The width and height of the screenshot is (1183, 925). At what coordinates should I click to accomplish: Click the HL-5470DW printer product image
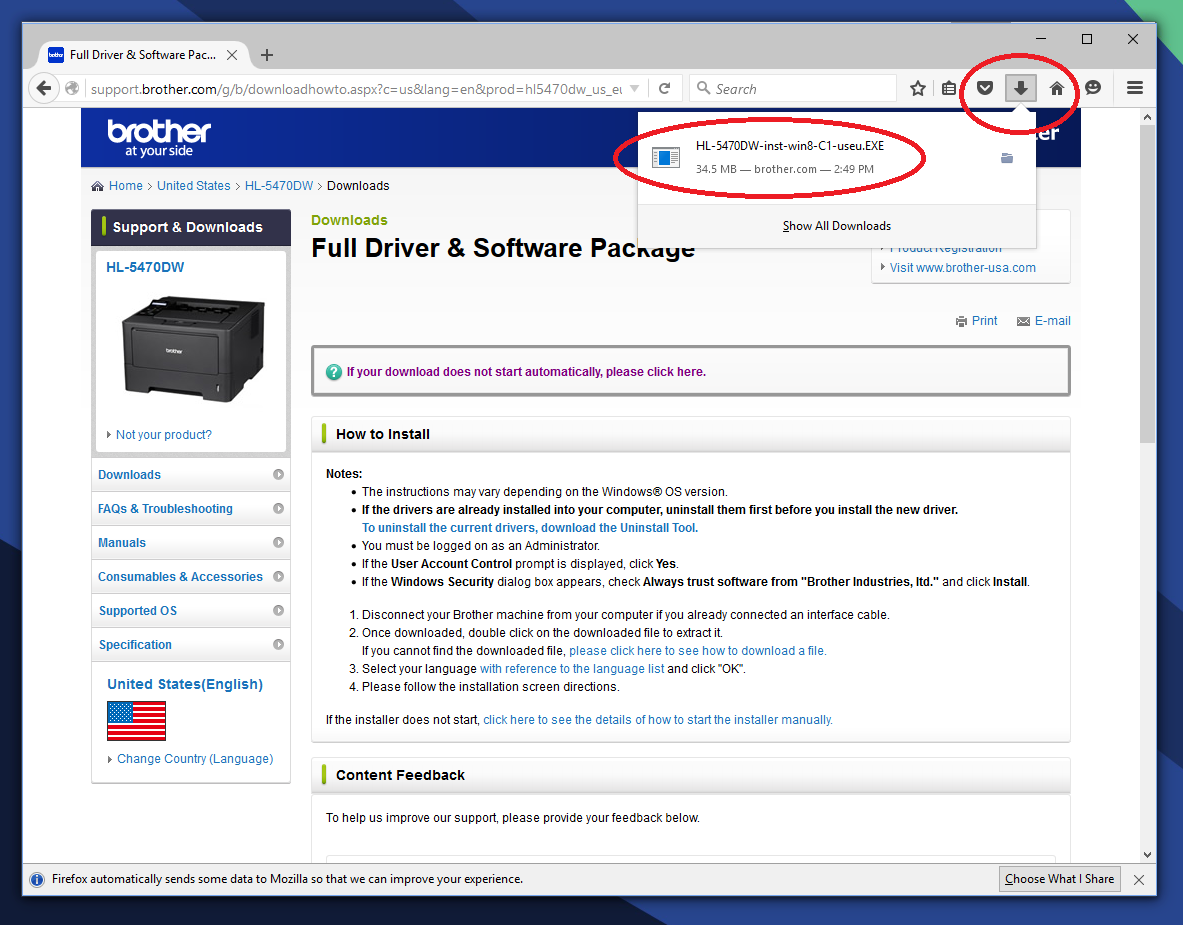click(193, 348)
